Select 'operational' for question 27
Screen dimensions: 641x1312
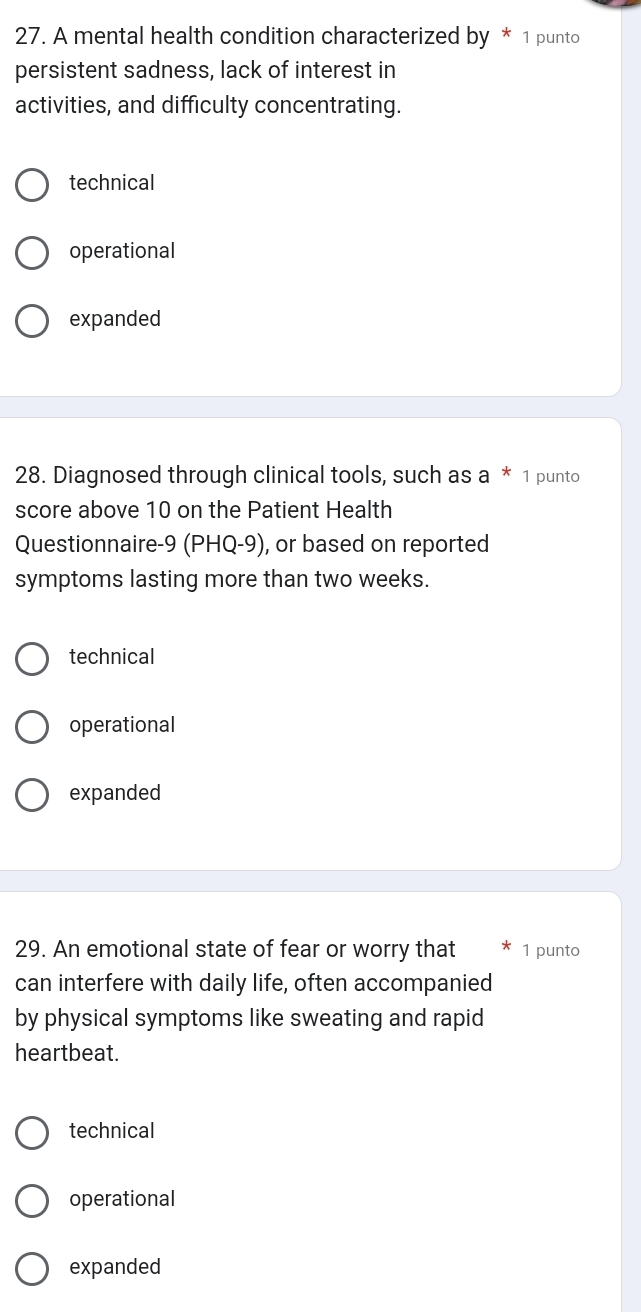click(x=32, y=253)
